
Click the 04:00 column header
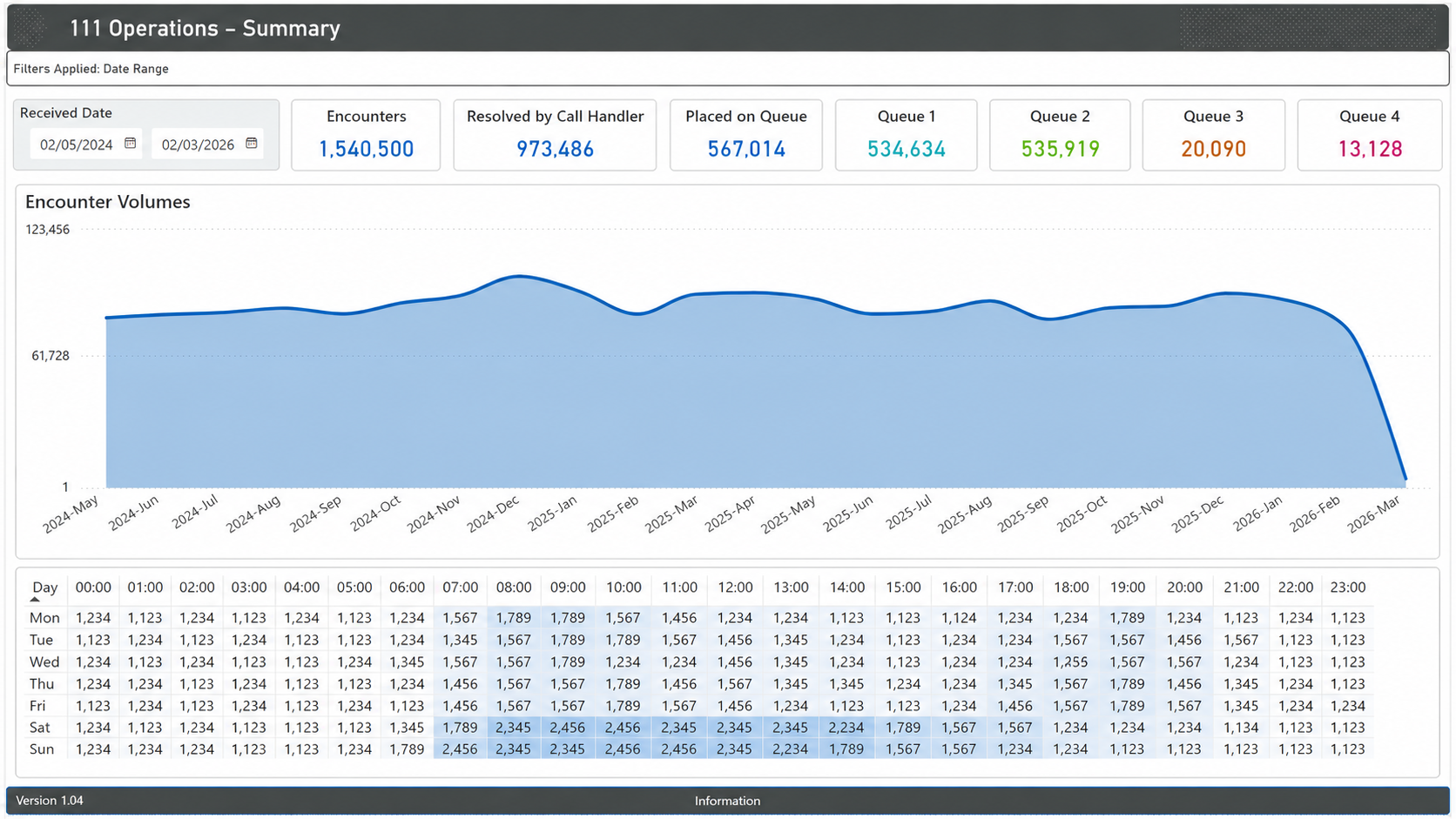click(301, 587)
